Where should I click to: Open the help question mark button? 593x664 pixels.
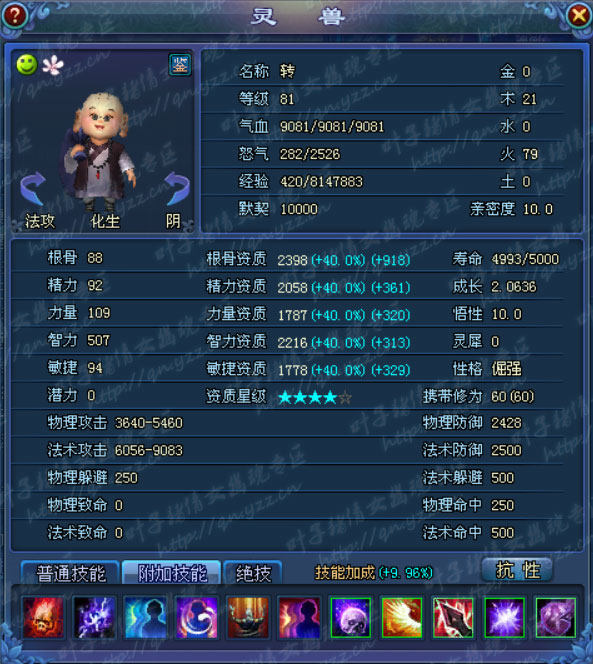14,15
